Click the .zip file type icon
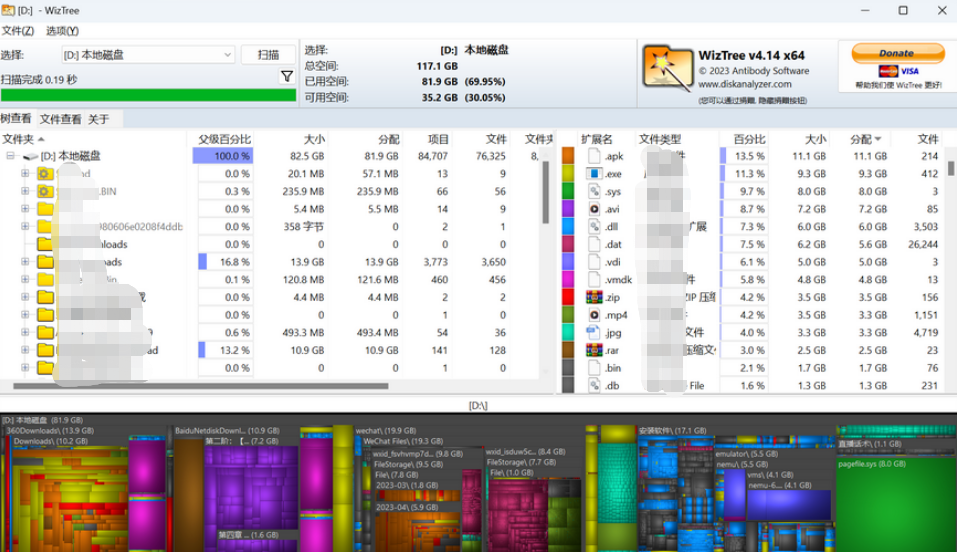957x552 pixels. [x=594, y=297]
